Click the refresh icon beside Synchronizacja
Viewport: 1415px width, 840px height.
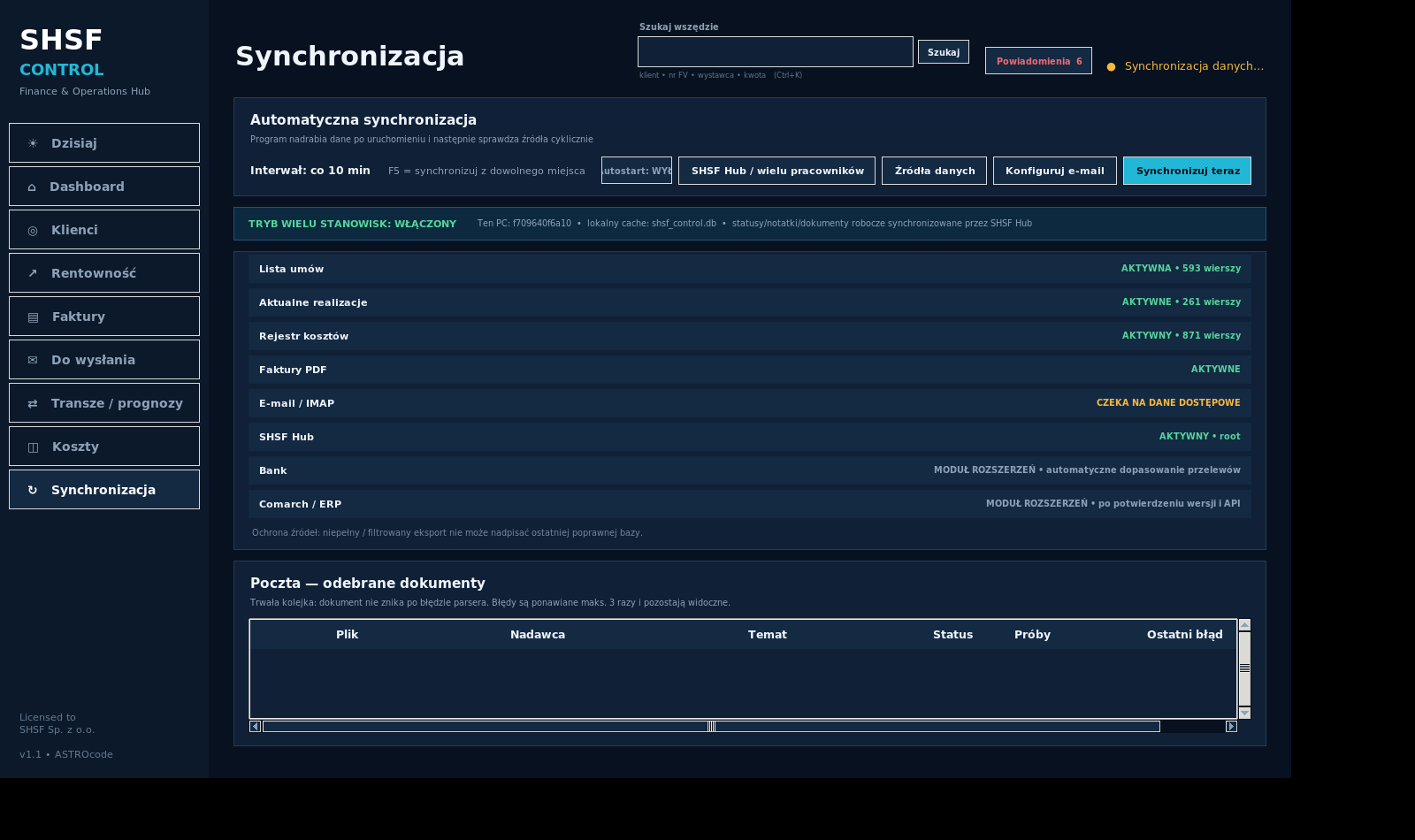coord(33,490)
